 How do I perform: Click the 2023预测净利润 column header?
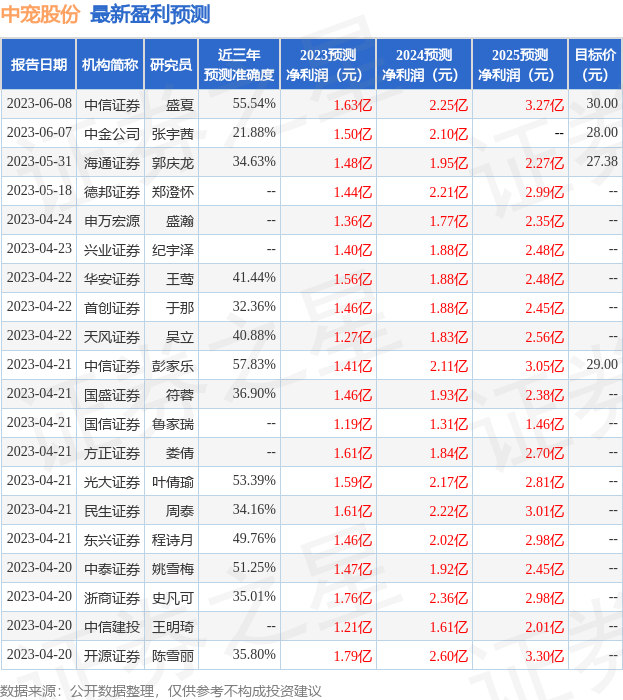click(x=328, y=64)
